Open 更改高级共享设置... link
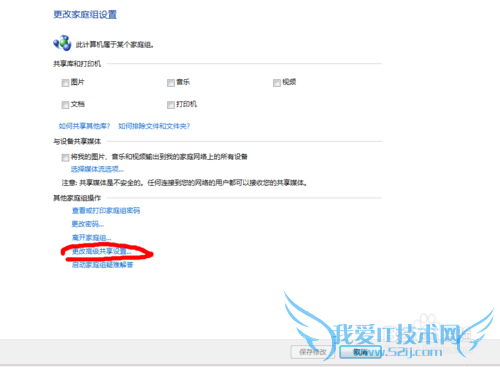The height and width of the screenshot is (367, 500). [102, 251]
